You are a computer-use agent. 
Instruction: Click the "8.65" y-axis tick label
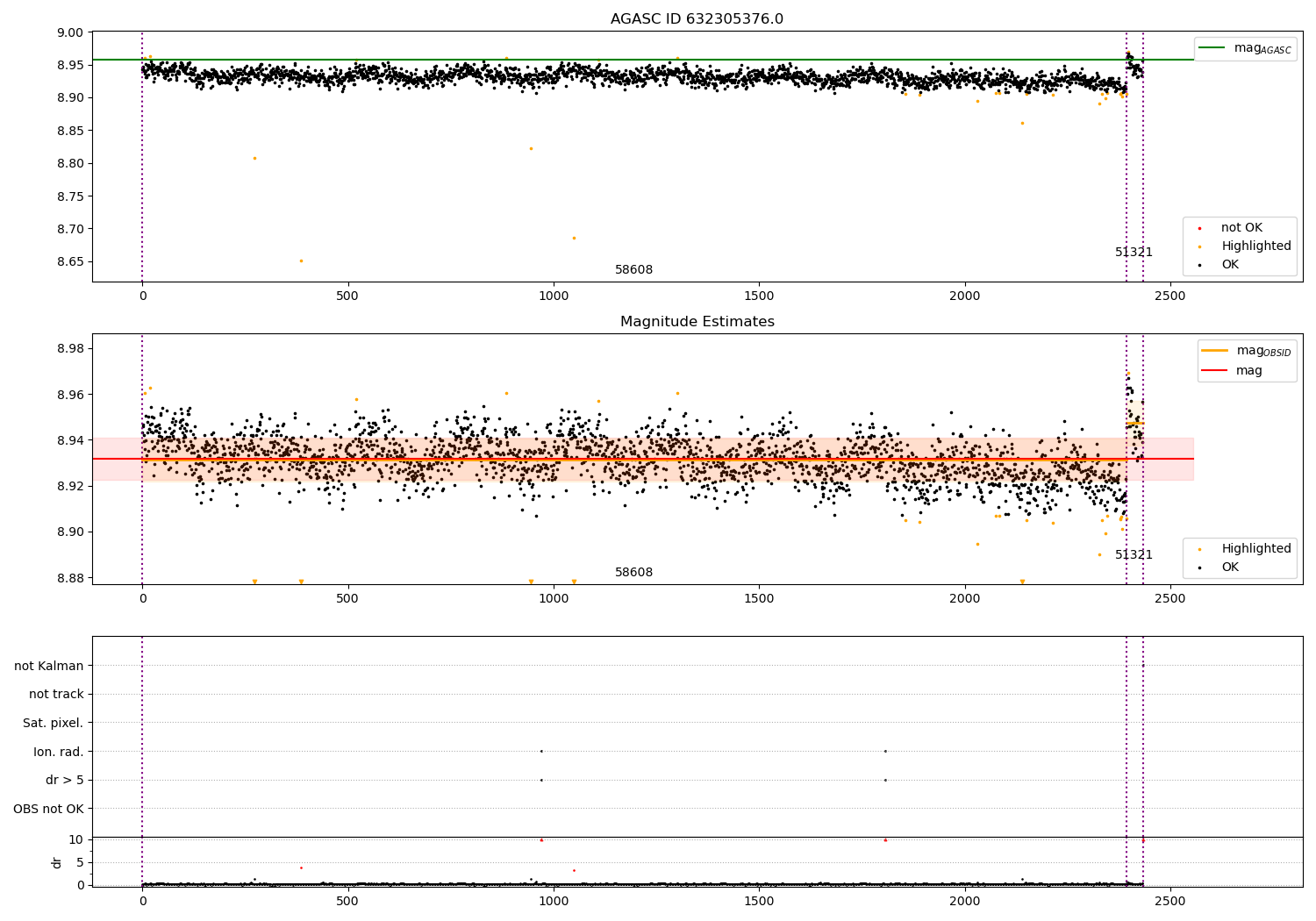(69, 262)
